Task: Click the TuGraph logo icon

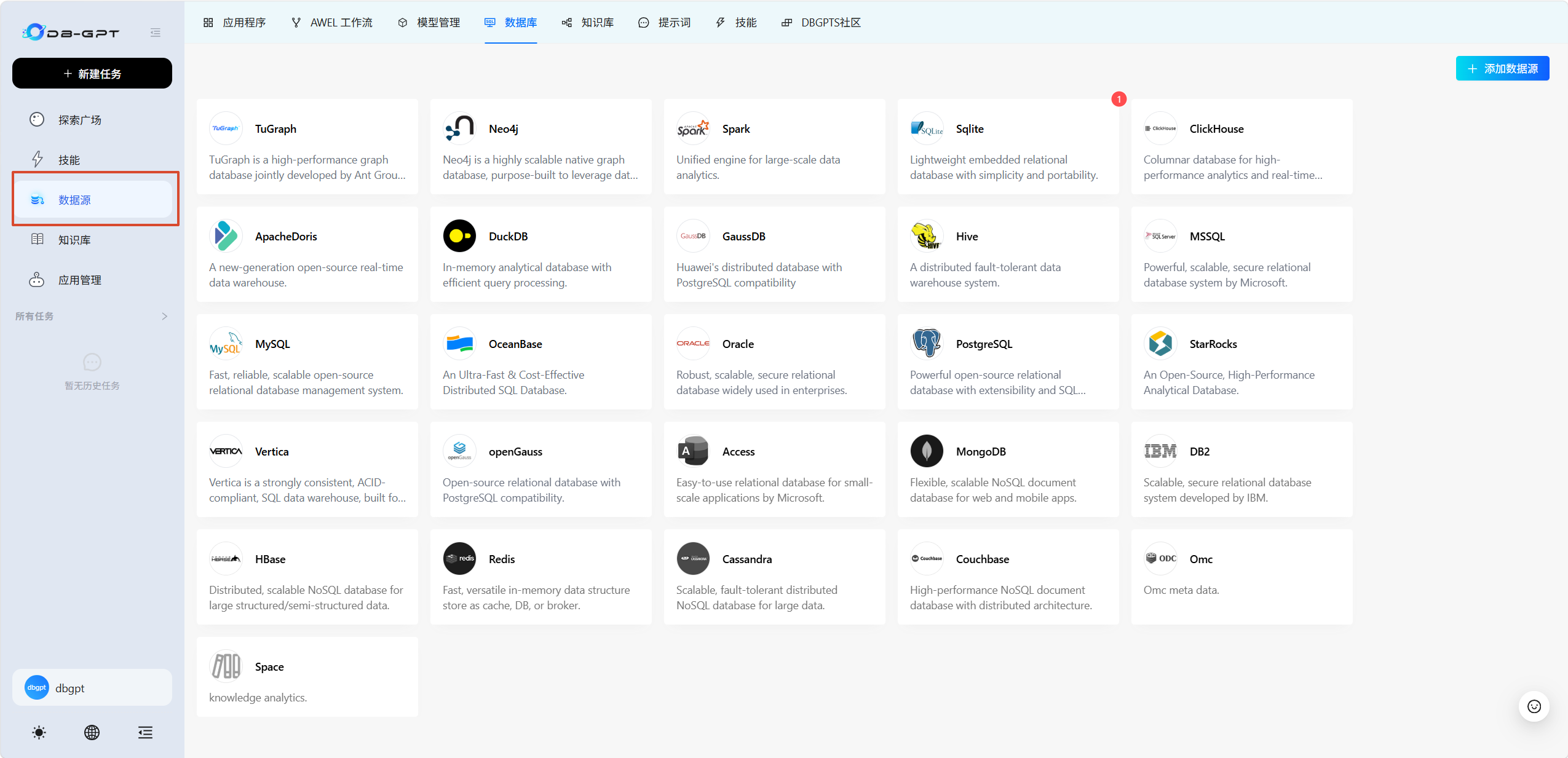Action: 226,128
